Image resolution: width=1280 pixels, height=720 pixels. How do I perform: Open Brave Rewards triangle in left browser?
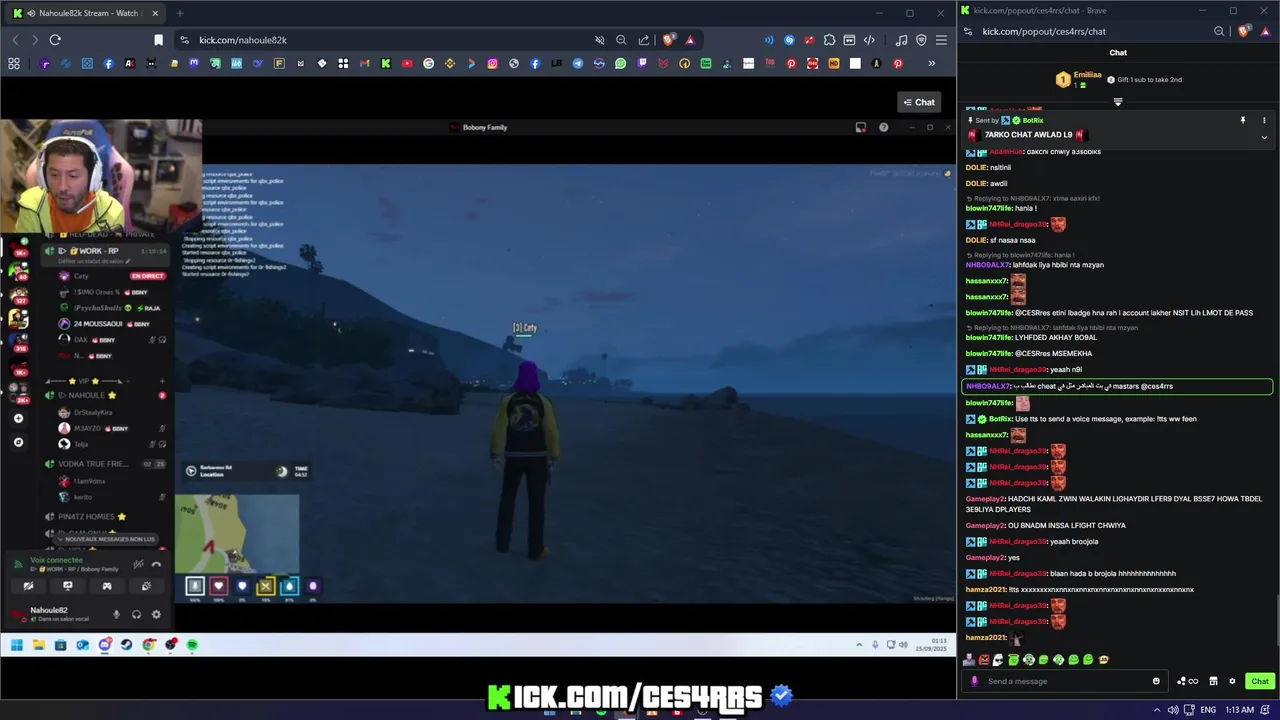[690, 40]
